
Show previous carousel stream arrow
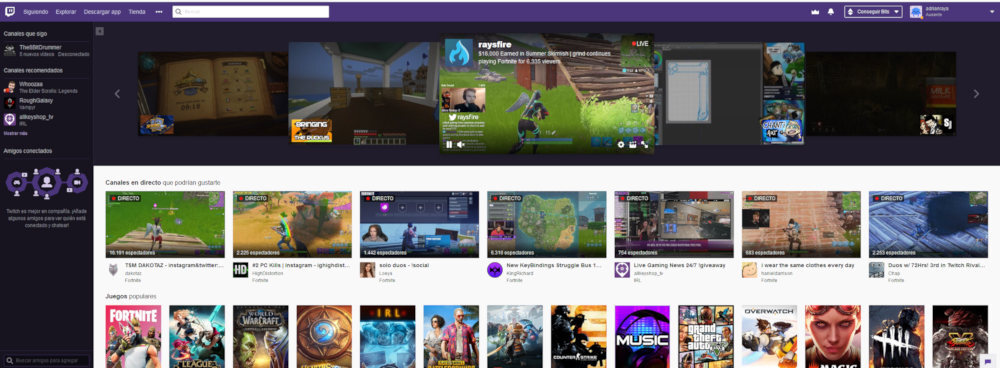(x=117, y=94)
